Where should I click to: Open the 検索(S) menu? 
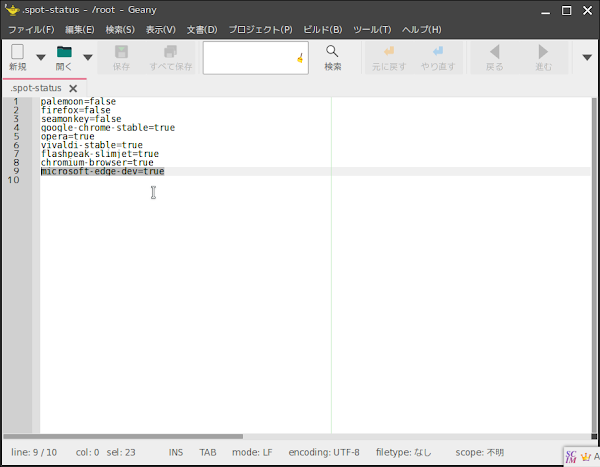point(120,29)
